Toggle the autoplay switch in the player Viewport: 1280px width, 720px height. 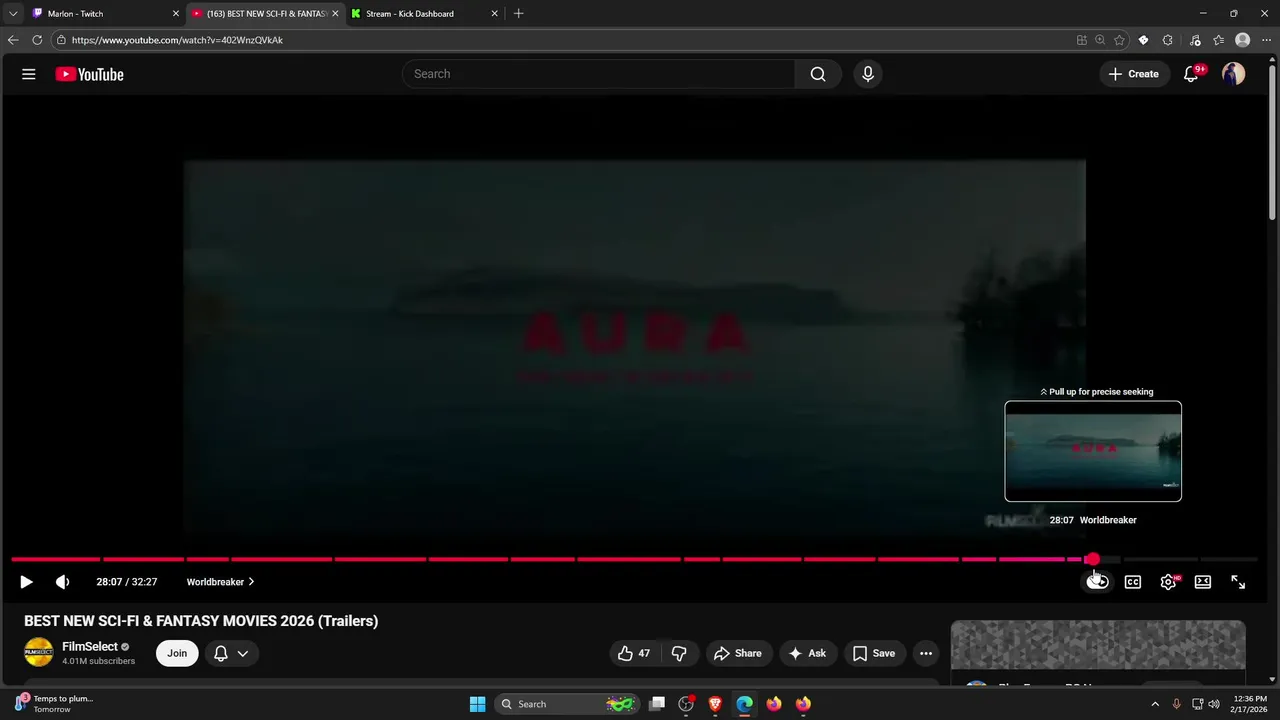[1098, 582]
